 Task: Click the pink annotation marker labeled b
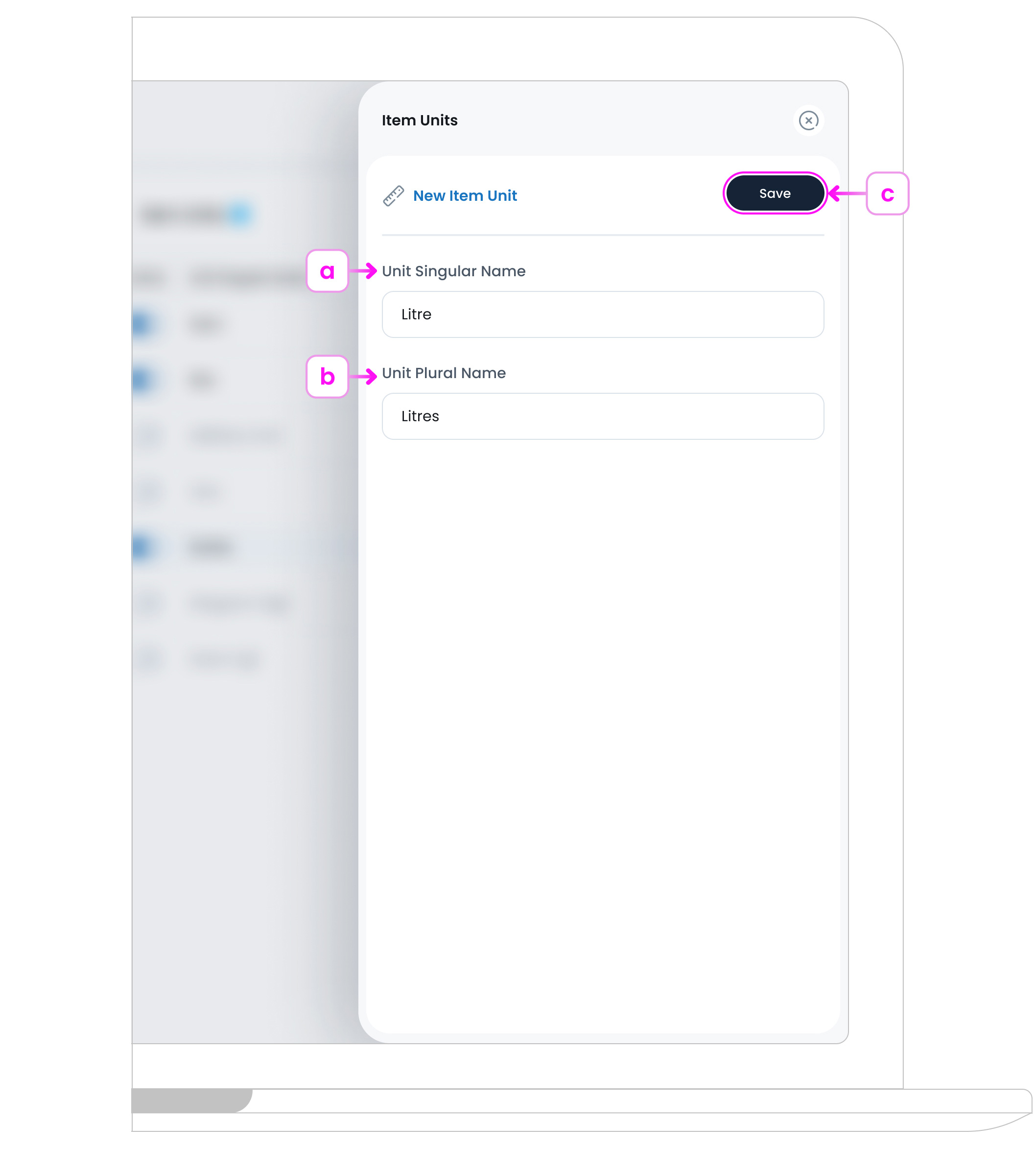pyautogui.click(x=328, y=376)
